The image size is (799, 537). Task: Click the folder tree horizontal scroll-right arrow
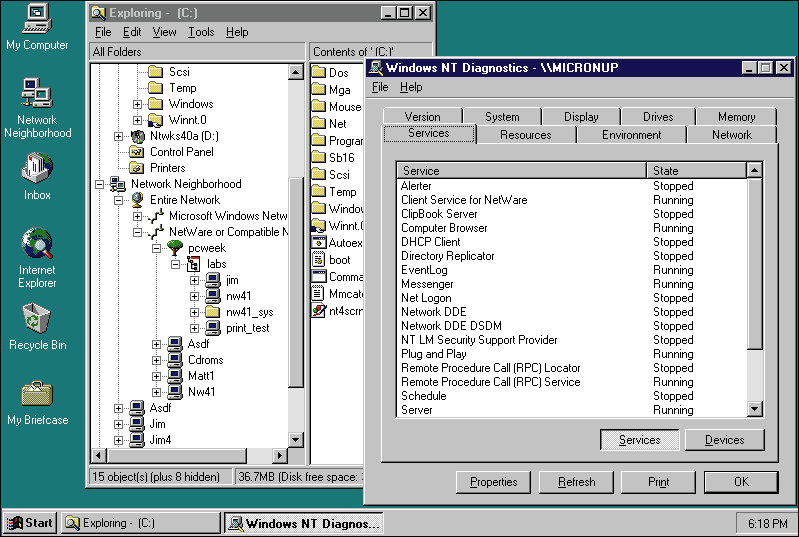pyautogui.click(x=279, y=455)
